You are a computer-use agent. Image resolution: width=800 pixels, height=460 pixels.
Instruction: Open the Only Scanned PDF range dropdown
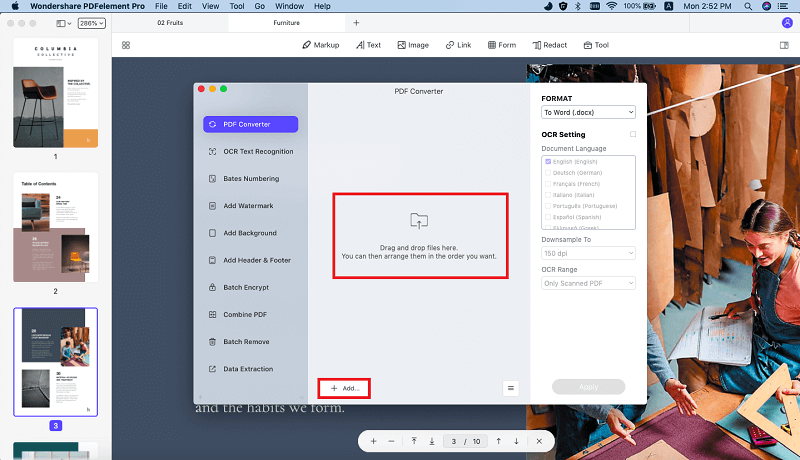tap(588, 283)
